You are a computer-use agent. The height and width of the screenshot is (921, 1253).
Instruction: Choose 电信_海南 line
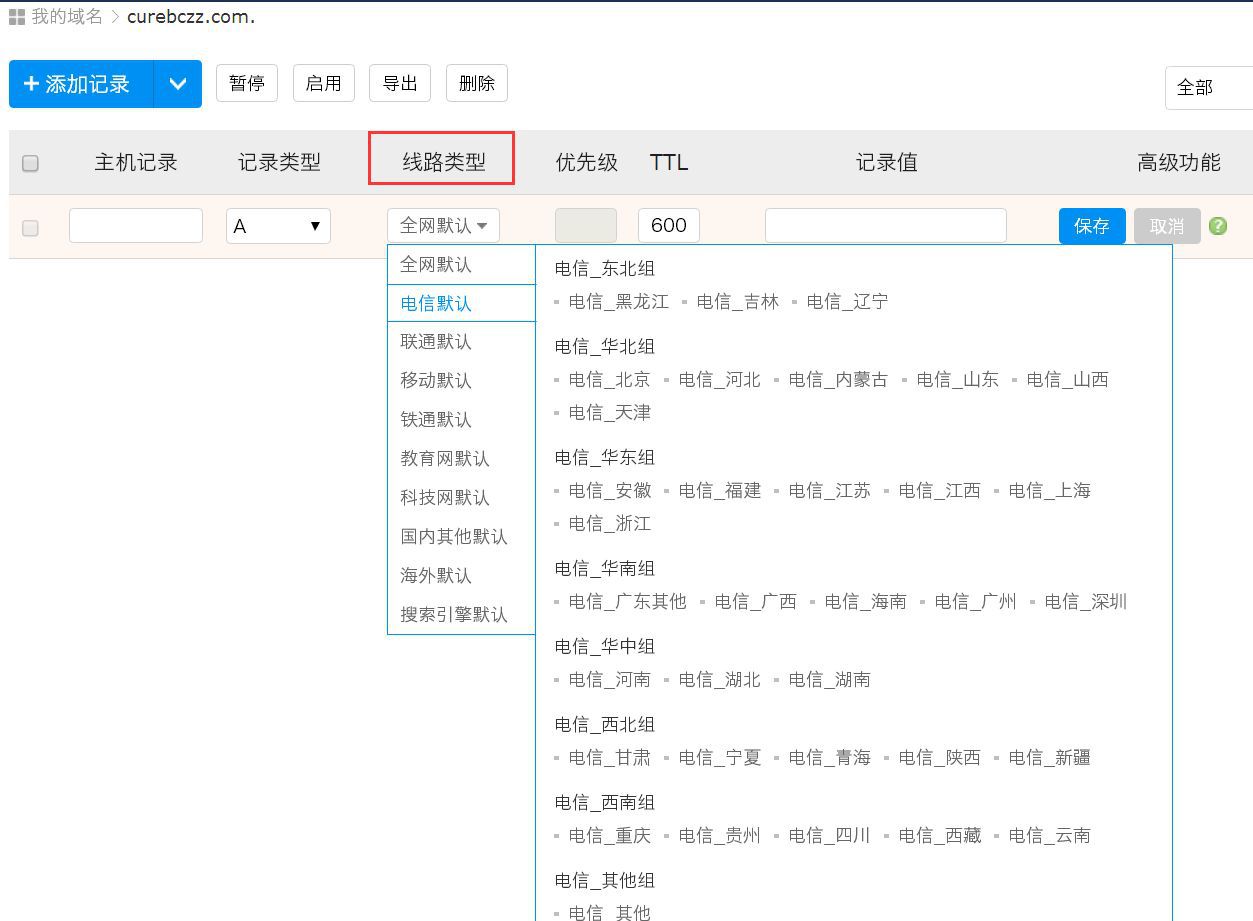866,602
